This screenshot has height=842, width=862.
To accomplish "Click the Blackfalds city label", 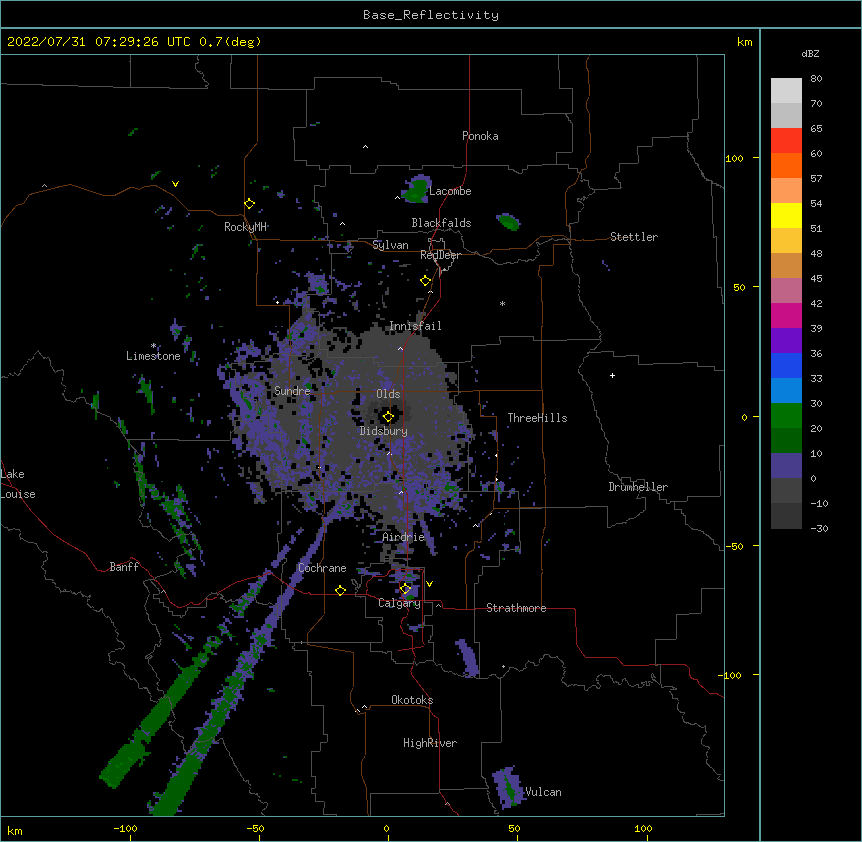I will pos(441,223).
